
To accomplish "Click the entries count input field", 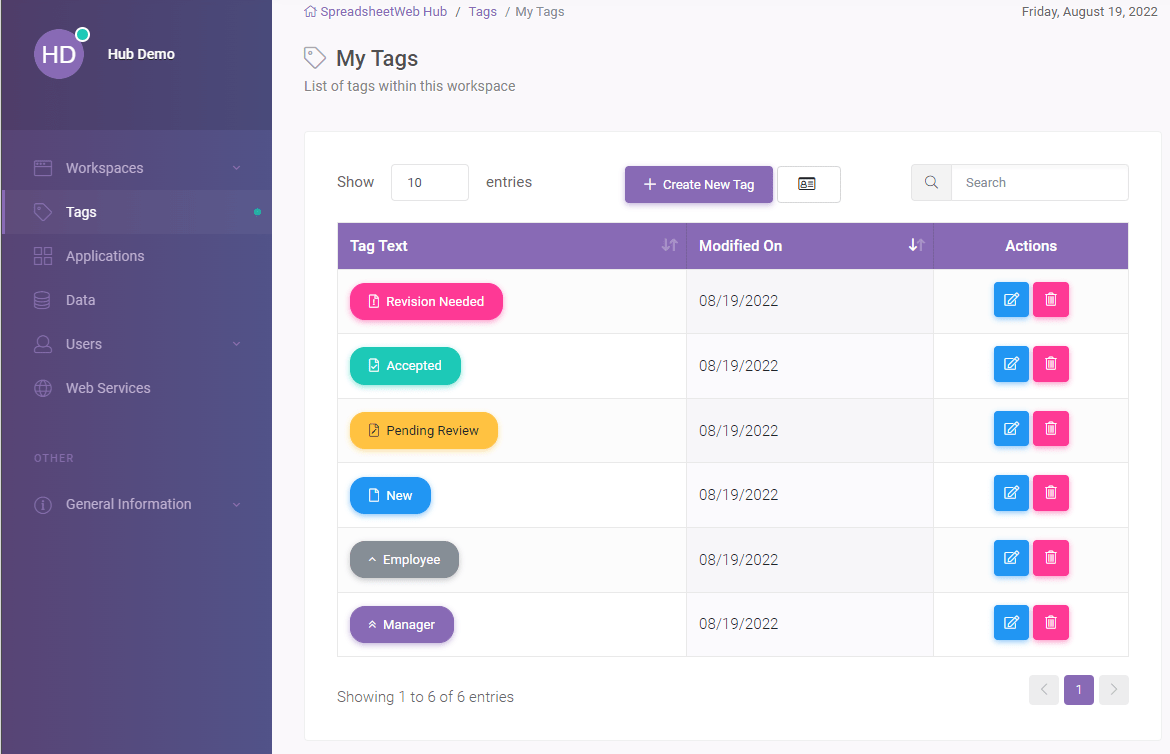I will pos(429,183).
